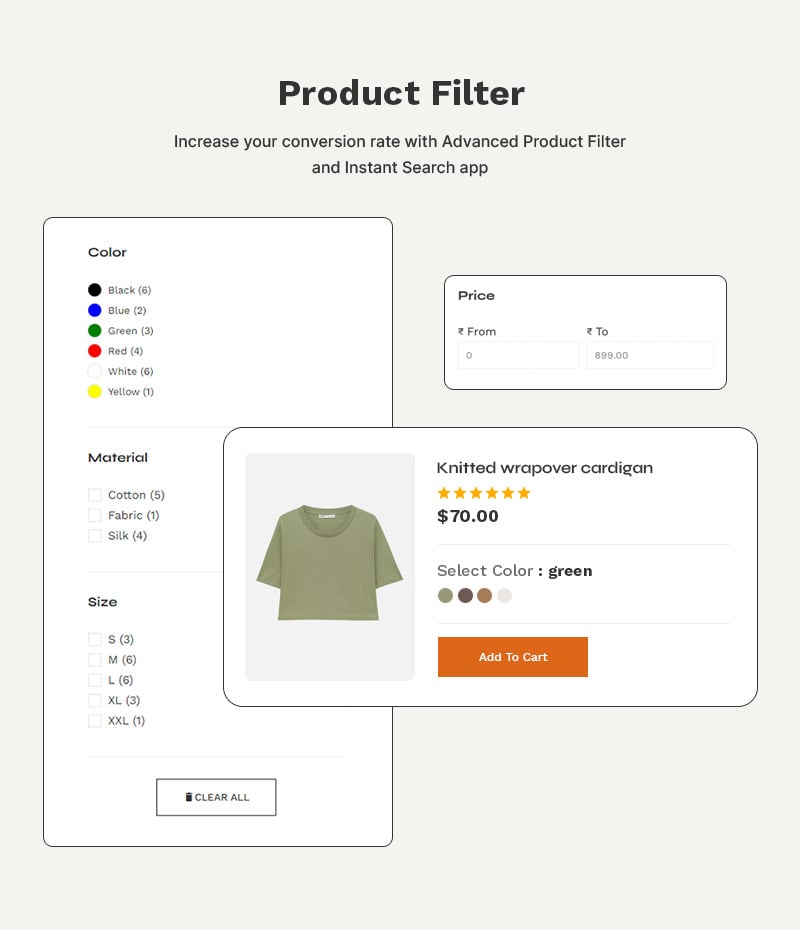Click the first star in product rating

tap(444, 492)
